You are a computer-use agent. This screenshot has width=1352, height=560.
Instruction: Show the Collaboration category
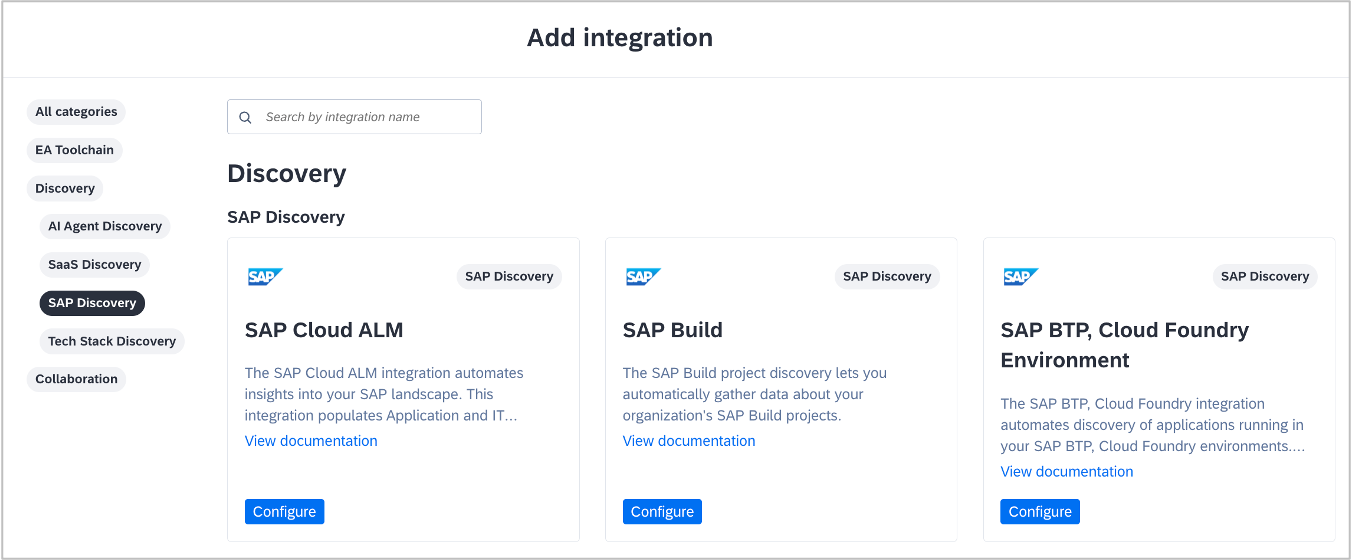click(76, 379)
